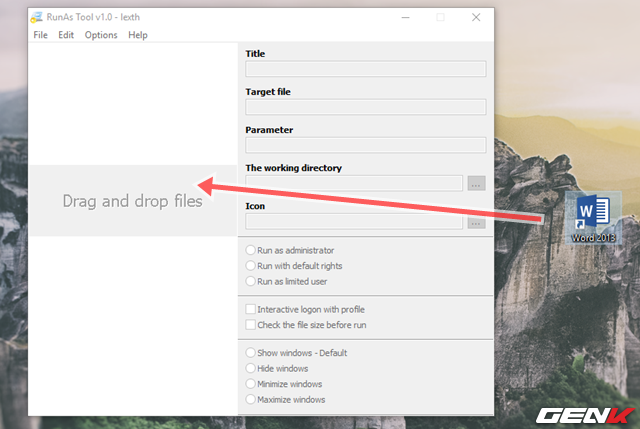Select Run with default rights option
Viewport: 640px width, 429px height.
tap(251, 266)
